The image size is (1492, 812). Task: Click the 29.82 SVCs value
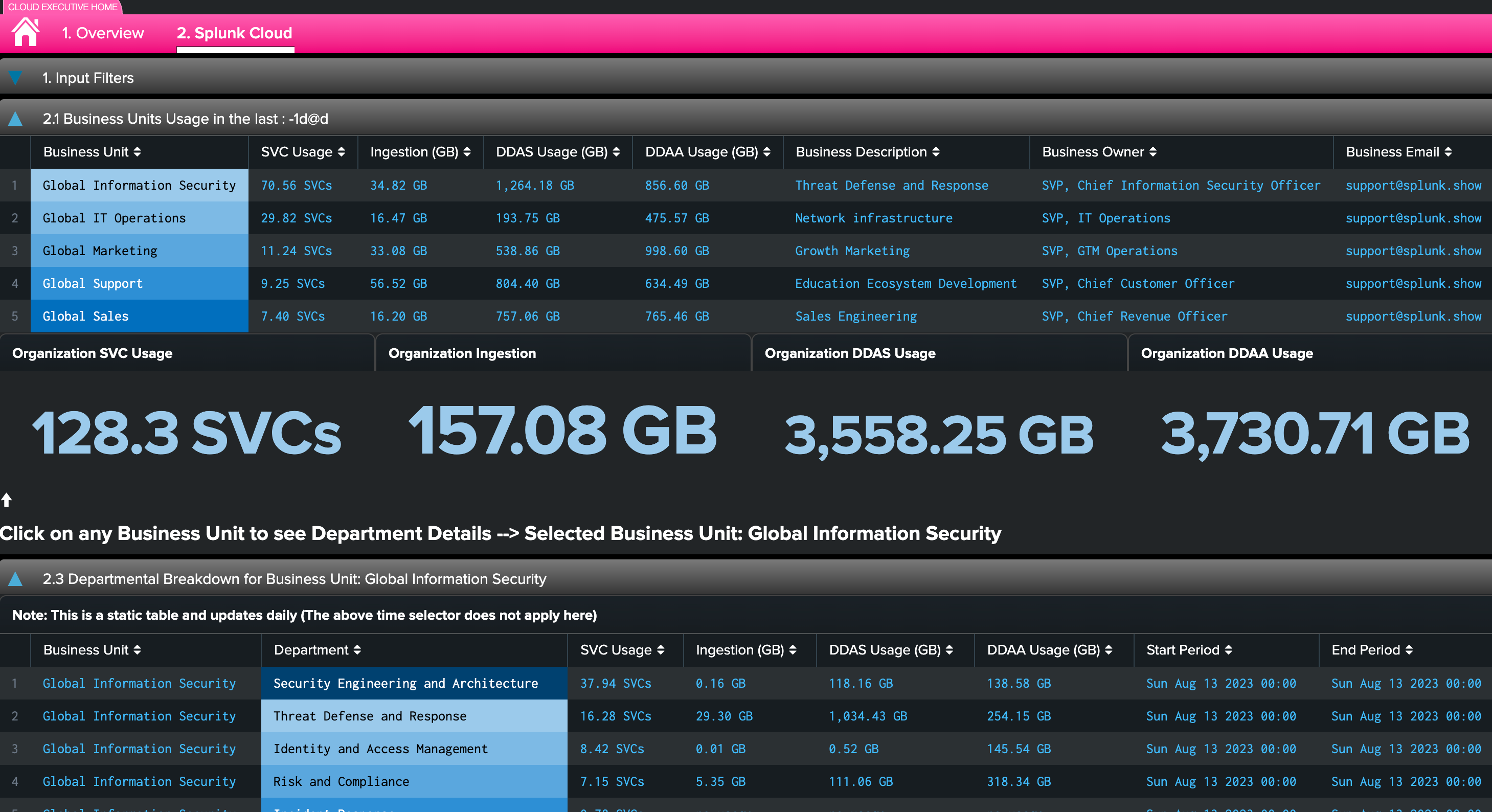[x=296, y=218]
